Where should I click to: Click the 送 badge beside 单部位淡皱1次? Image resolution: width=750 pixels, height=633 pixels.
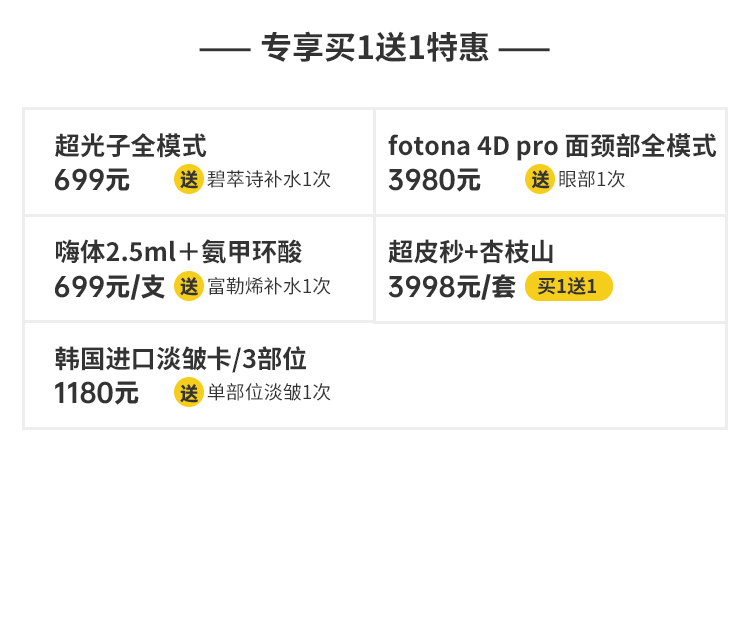(189, 393)
